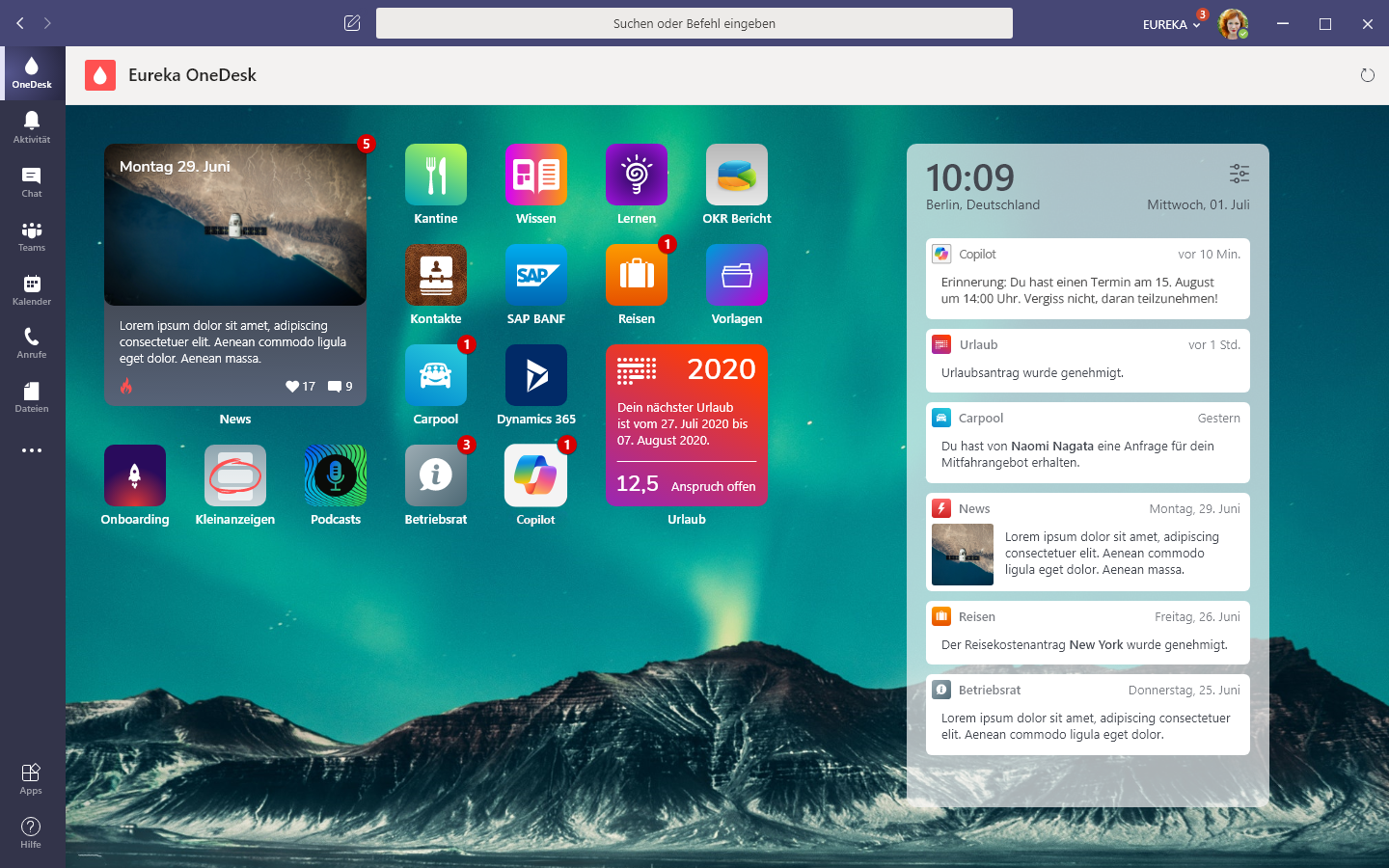The image size is (1389, 868).
Task: Open the Urlaub approved notification
Action: [1088, 361]
